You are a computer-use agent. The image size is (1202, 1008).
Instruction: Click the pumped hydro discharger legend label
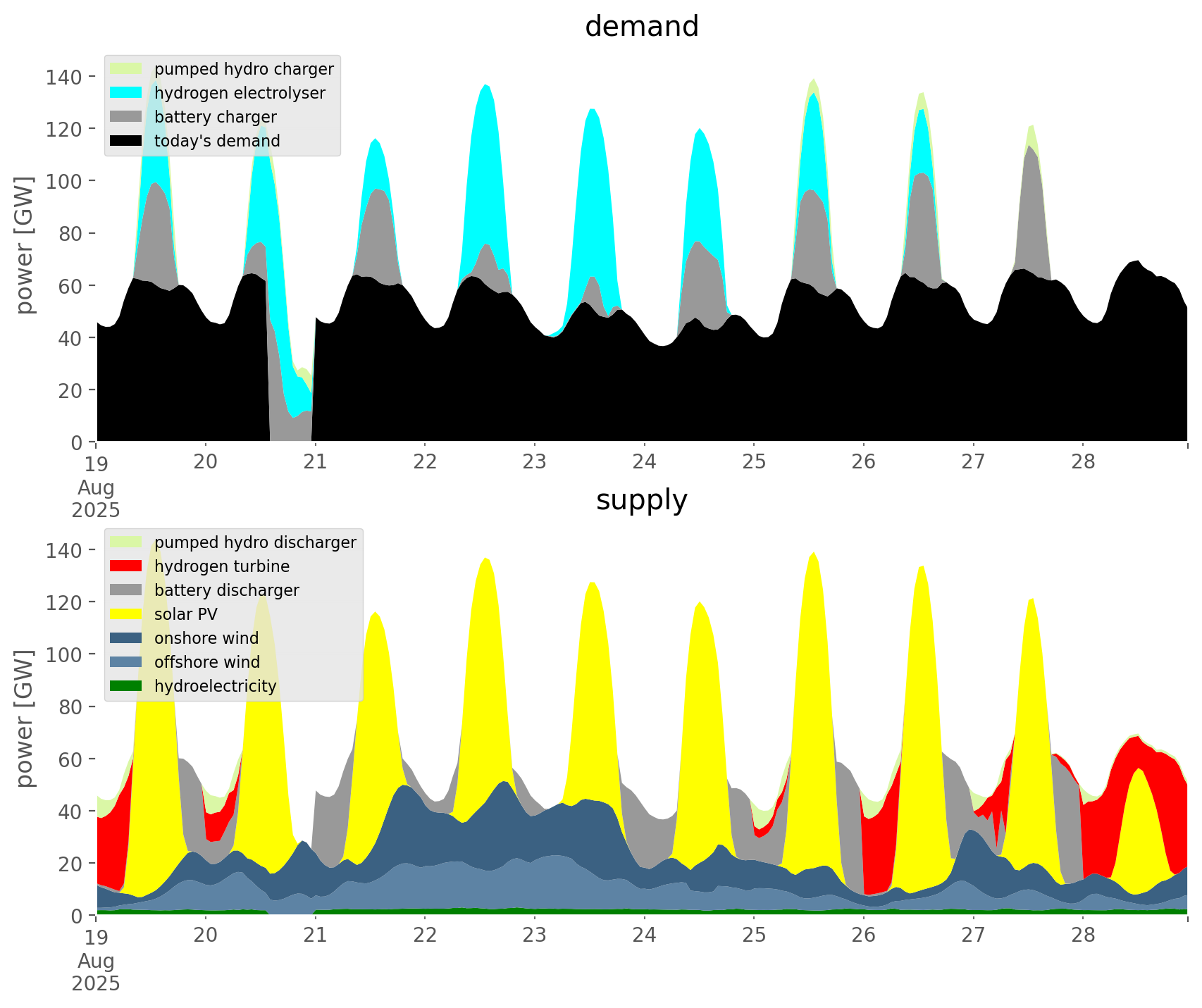coord(255,542)
